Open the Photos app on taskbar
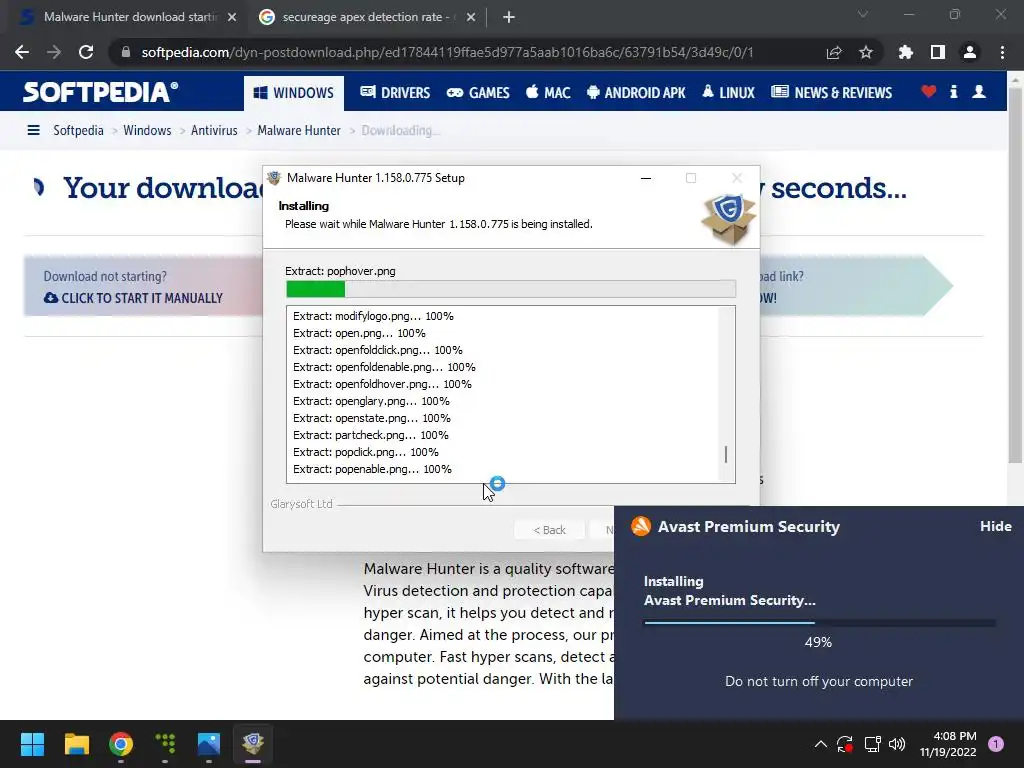The height and width of the screenshot is (768, 1024). (x=209, y=744)
